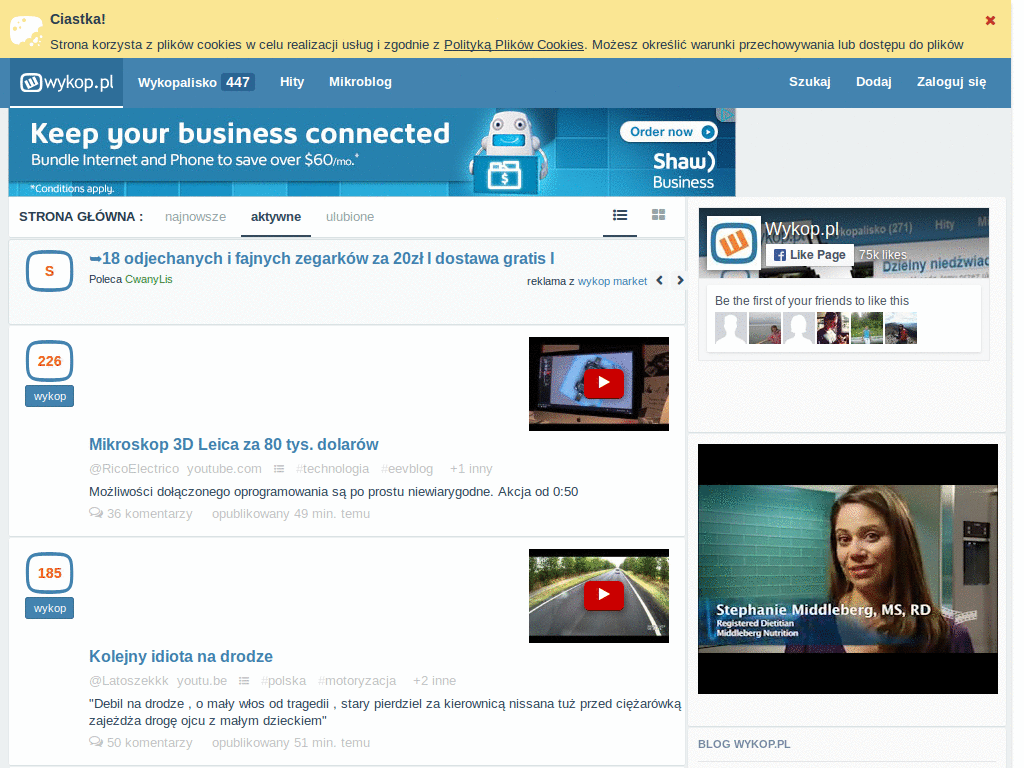Click Zaloguj się to log in
Viewport: 1024px width, 768px height.
951,82
